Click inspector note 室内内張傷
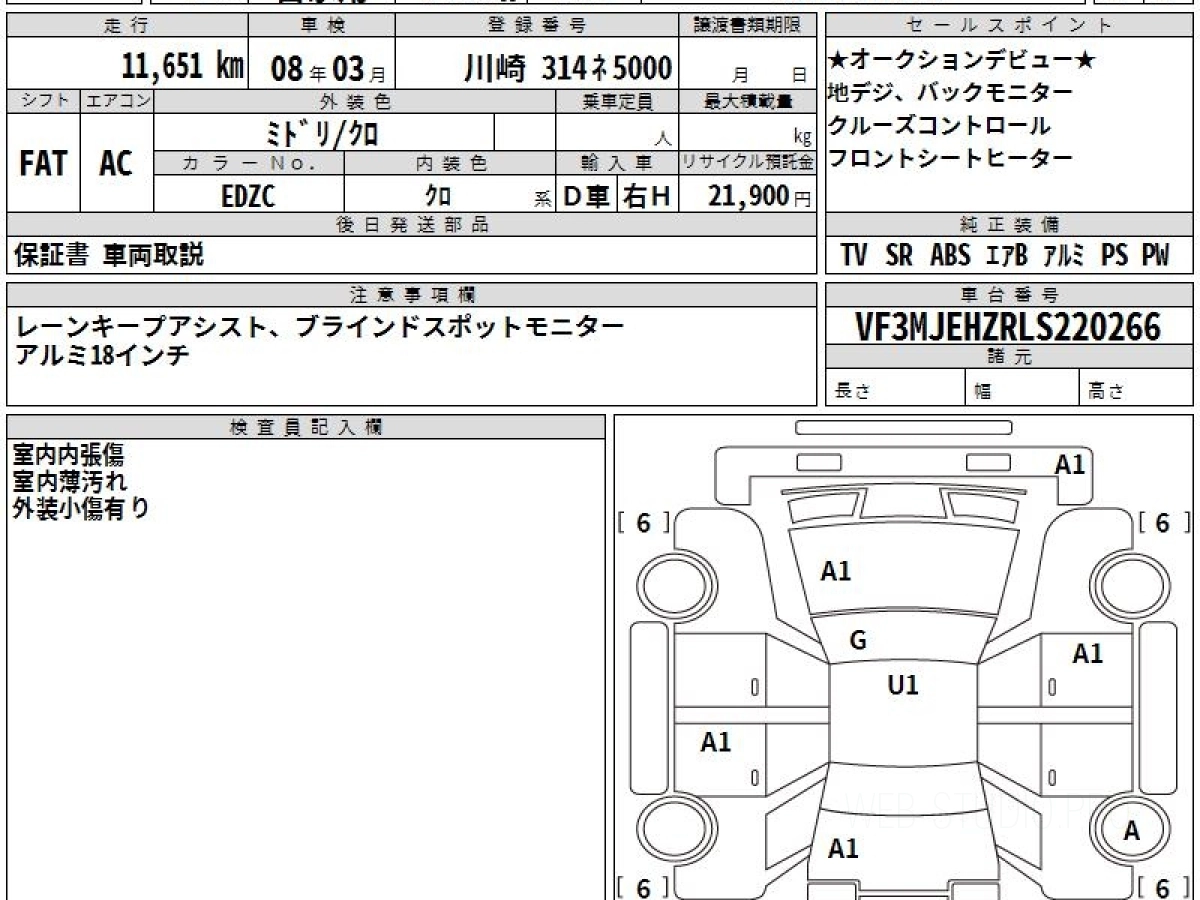1200x900 pixels. pyautogui.click(x=68, y=455)
